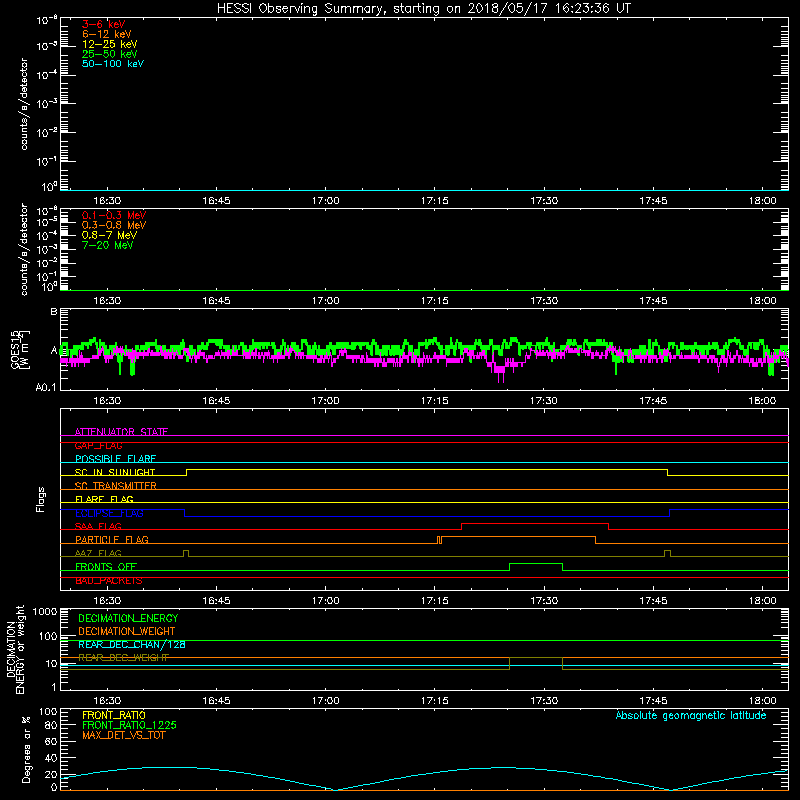
Task: Select the FLARE_FLAG label
Action: (x=104, y=499)
